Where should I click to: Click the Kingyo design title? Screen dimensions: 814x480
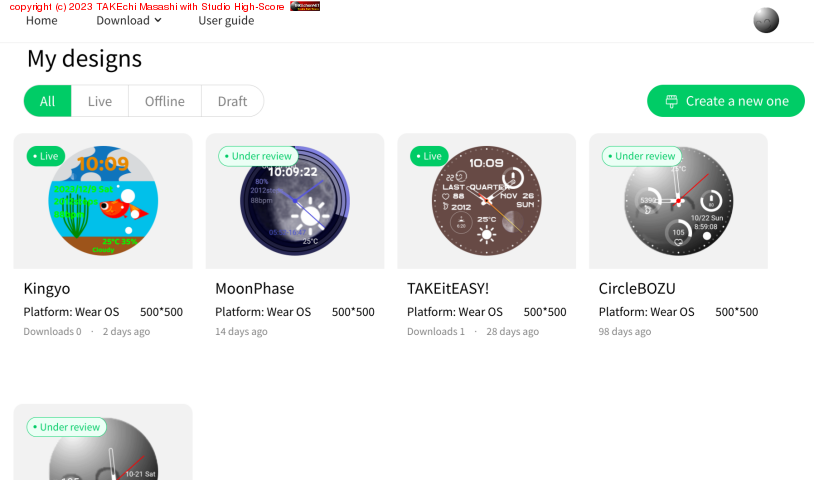(47, 288)
